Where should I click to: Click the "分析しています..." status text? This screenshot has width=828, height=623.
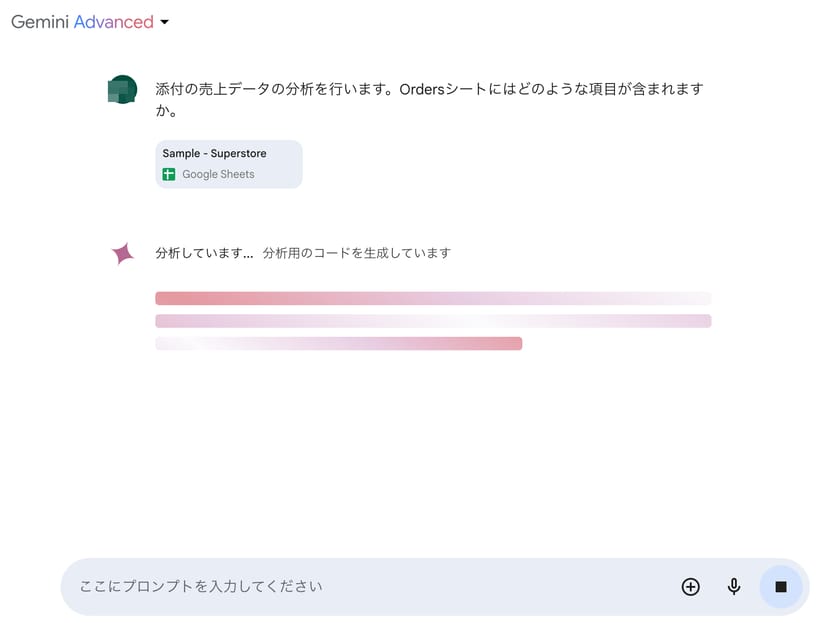204,253
